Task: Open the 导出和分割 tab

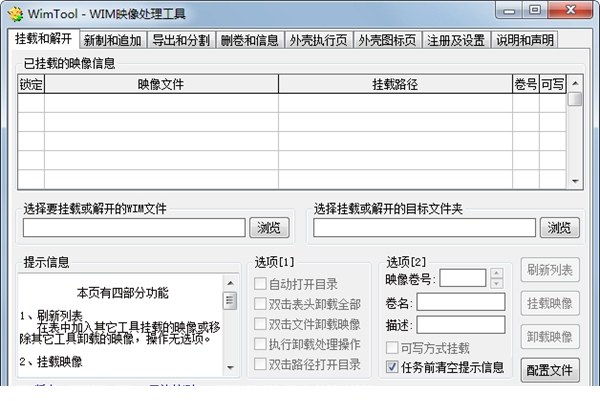Action: coord(181,40)
